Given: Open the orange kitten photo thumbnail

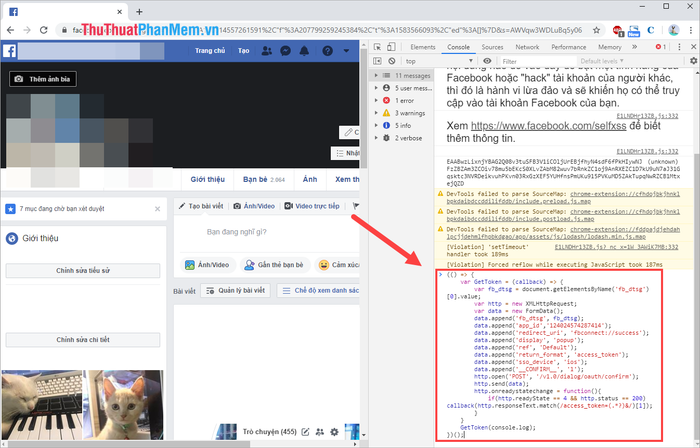Looking at the screenshot, I should tap(124, 405).
